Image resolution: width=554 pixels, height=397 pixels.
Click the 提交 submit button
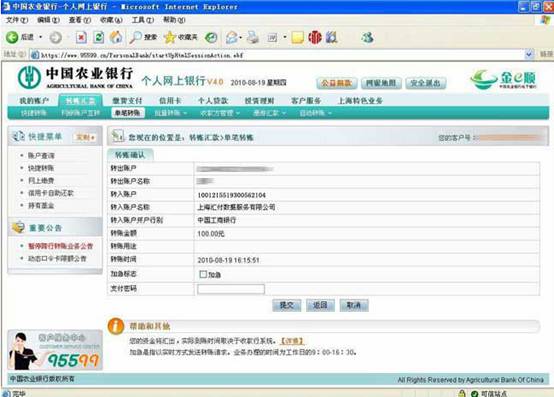point(287,305)
